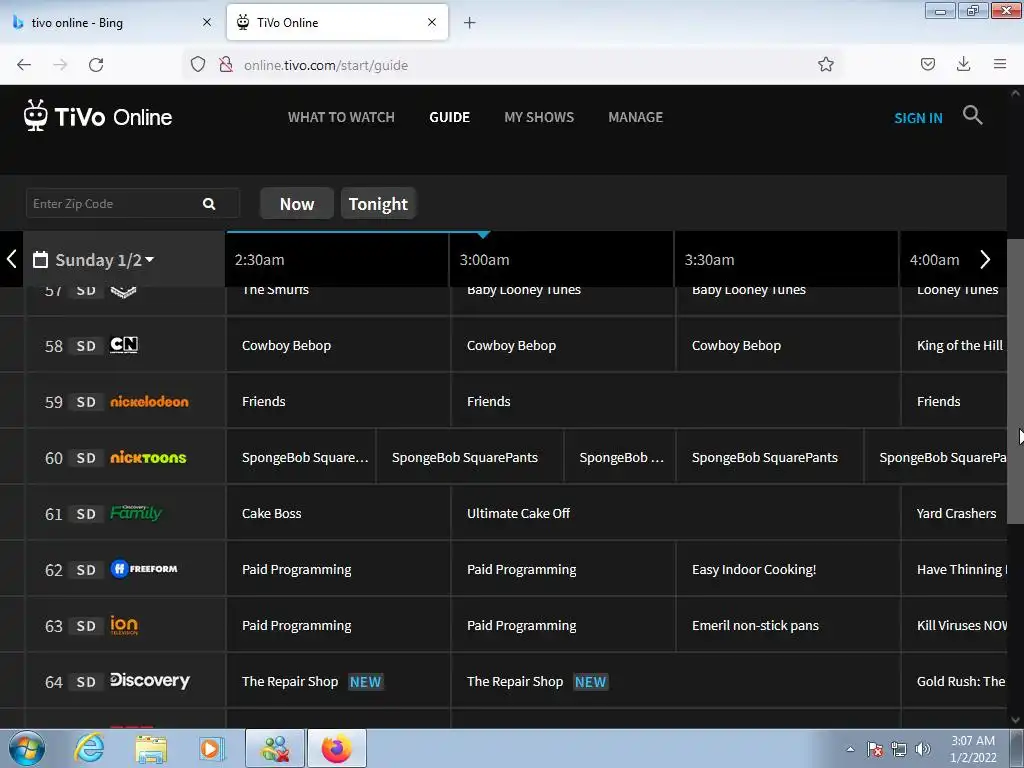Reload the page in Firefox
The width and height of the screenshot is (1024, 768).
[x=96, y=65]
